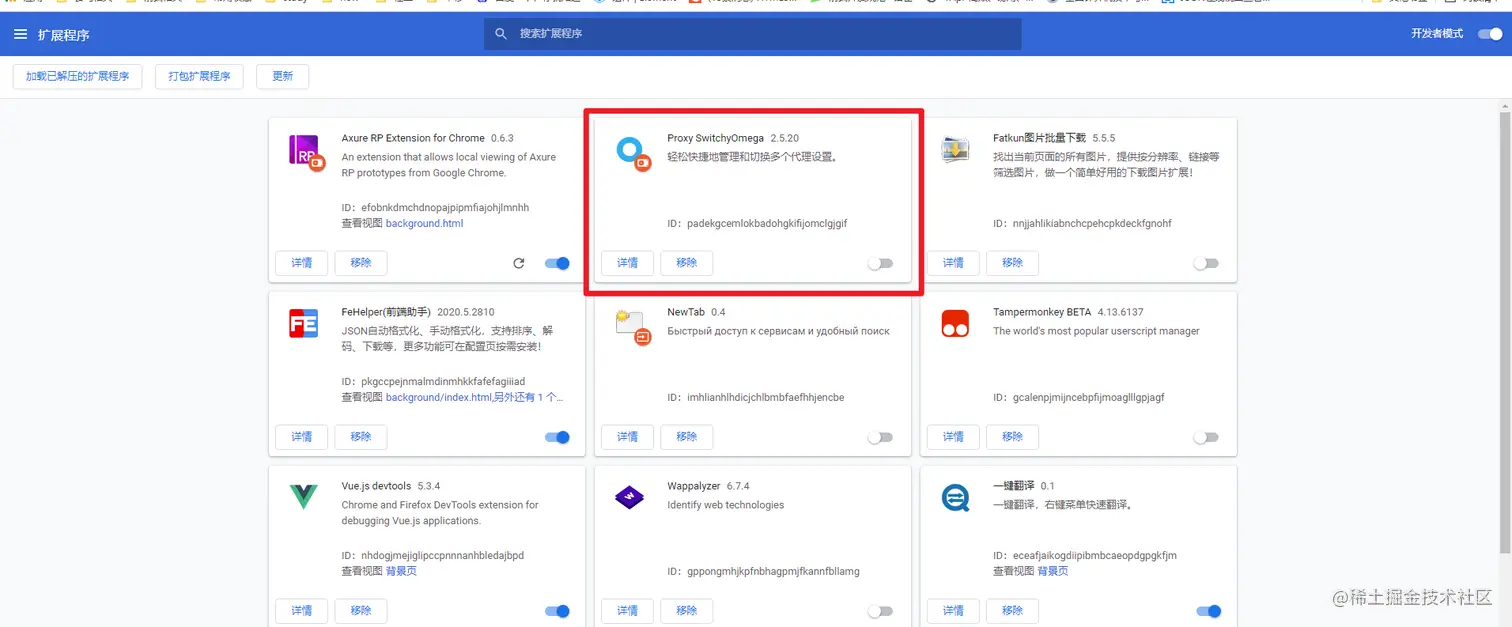Disable the 一键翻译 toggle
Viewport: 1512px width, 627px height.
1208,611
